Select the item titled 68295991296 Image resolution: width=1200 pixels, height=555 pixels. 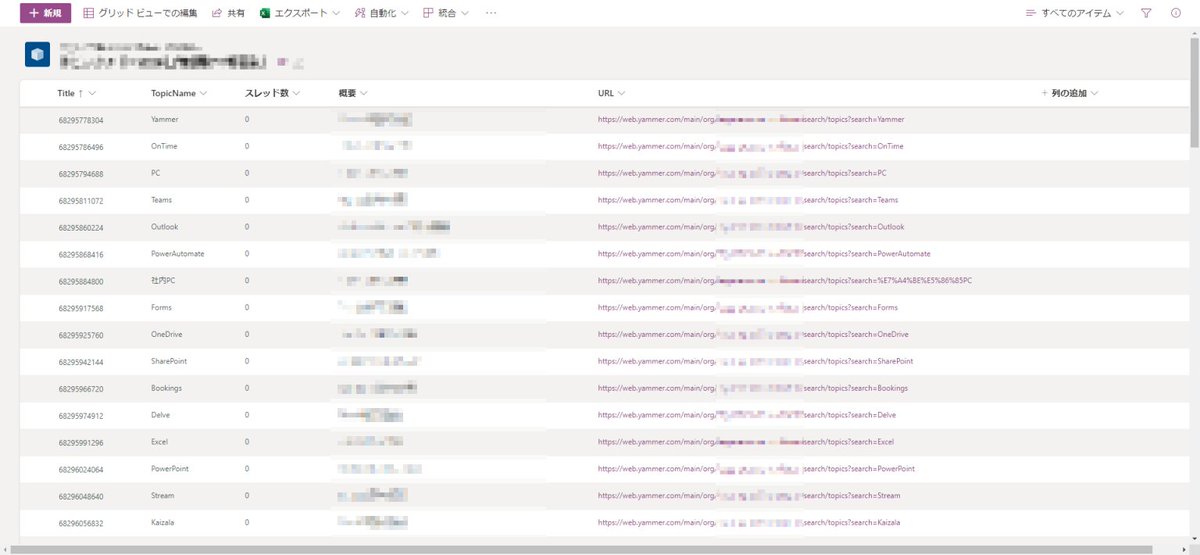click(x=81, y=442)
